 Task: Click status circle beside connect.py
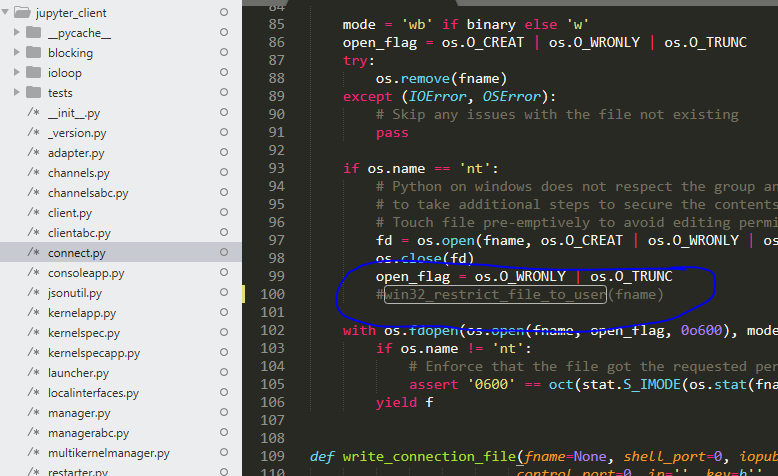(224, 252)
